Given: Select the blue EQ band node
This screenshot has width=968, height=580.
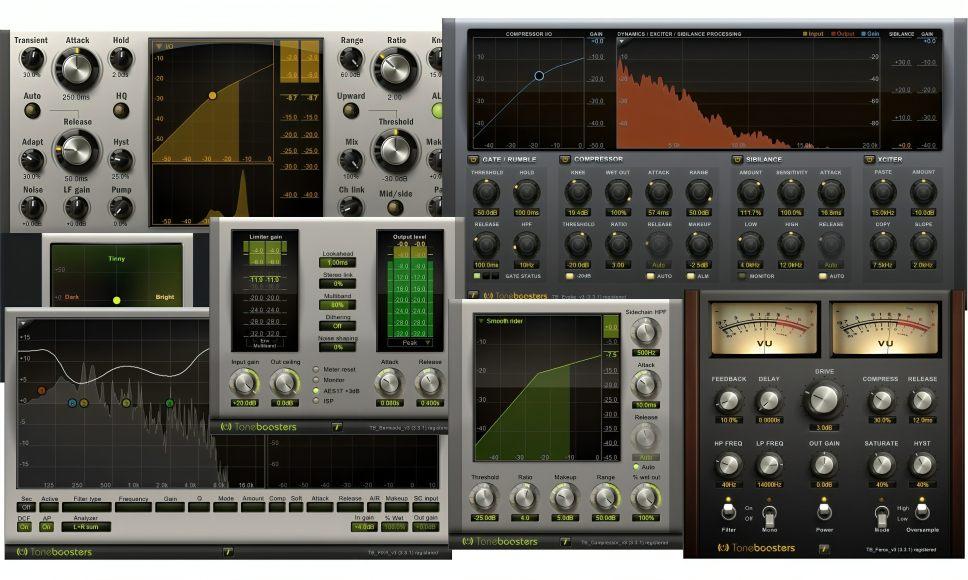Looking at the screenshot, I should (72, 403).
